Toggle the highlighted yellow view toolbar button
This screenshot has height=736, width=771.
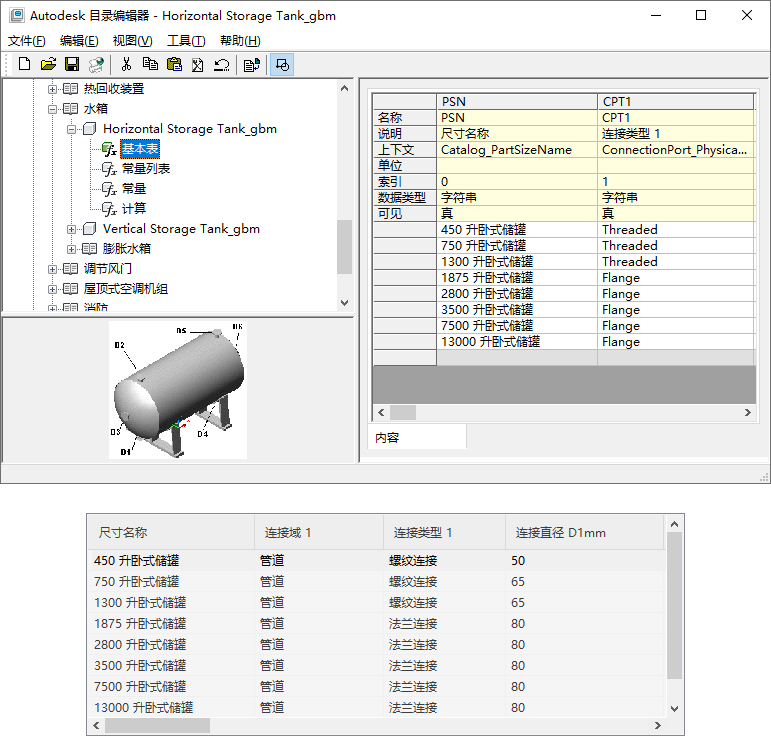[282, 64]
